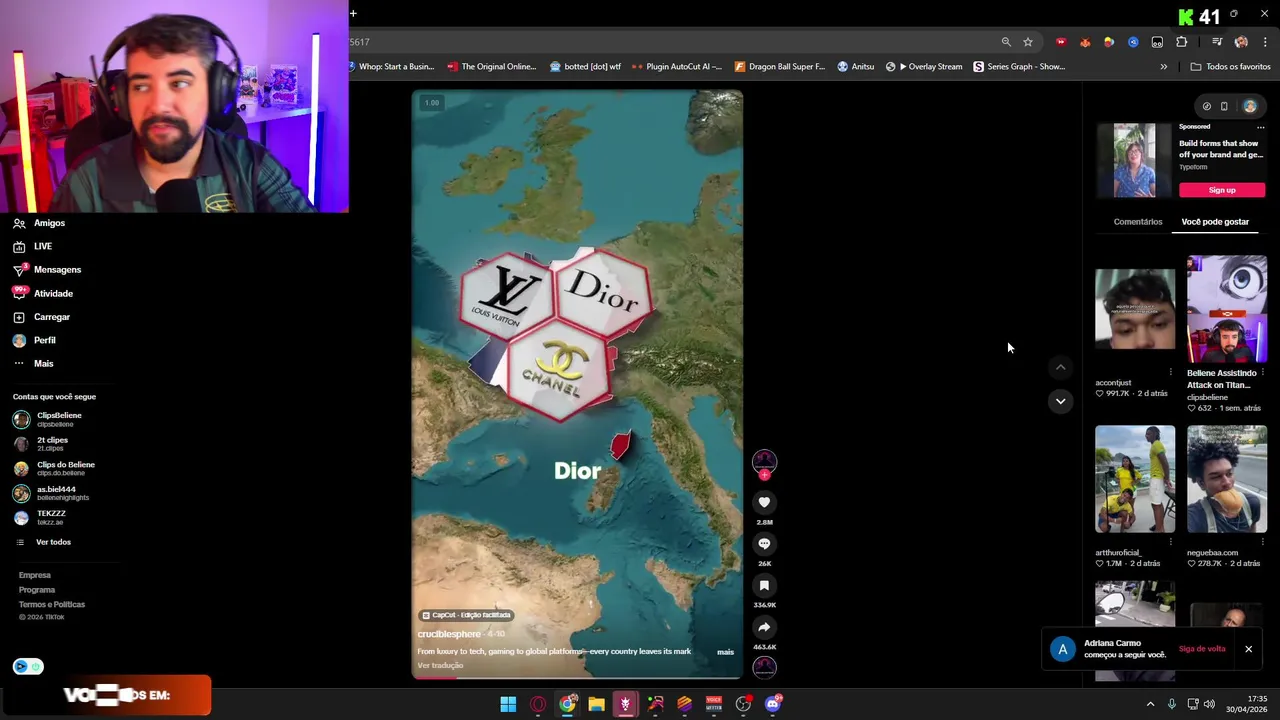The image size is (1280, 720).
Task: Open the sponsored ad options menu
Action: coord(1260,127)
